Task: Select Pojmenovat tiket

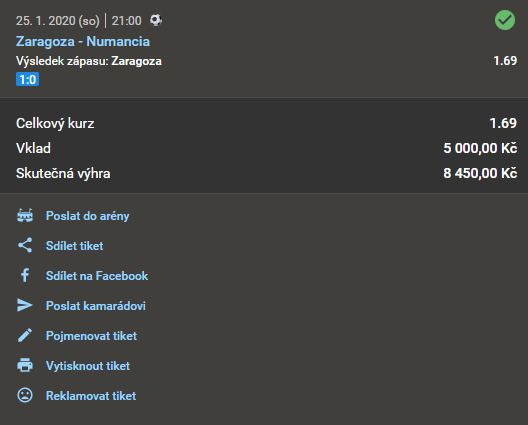Action: [x=91, y=336]
